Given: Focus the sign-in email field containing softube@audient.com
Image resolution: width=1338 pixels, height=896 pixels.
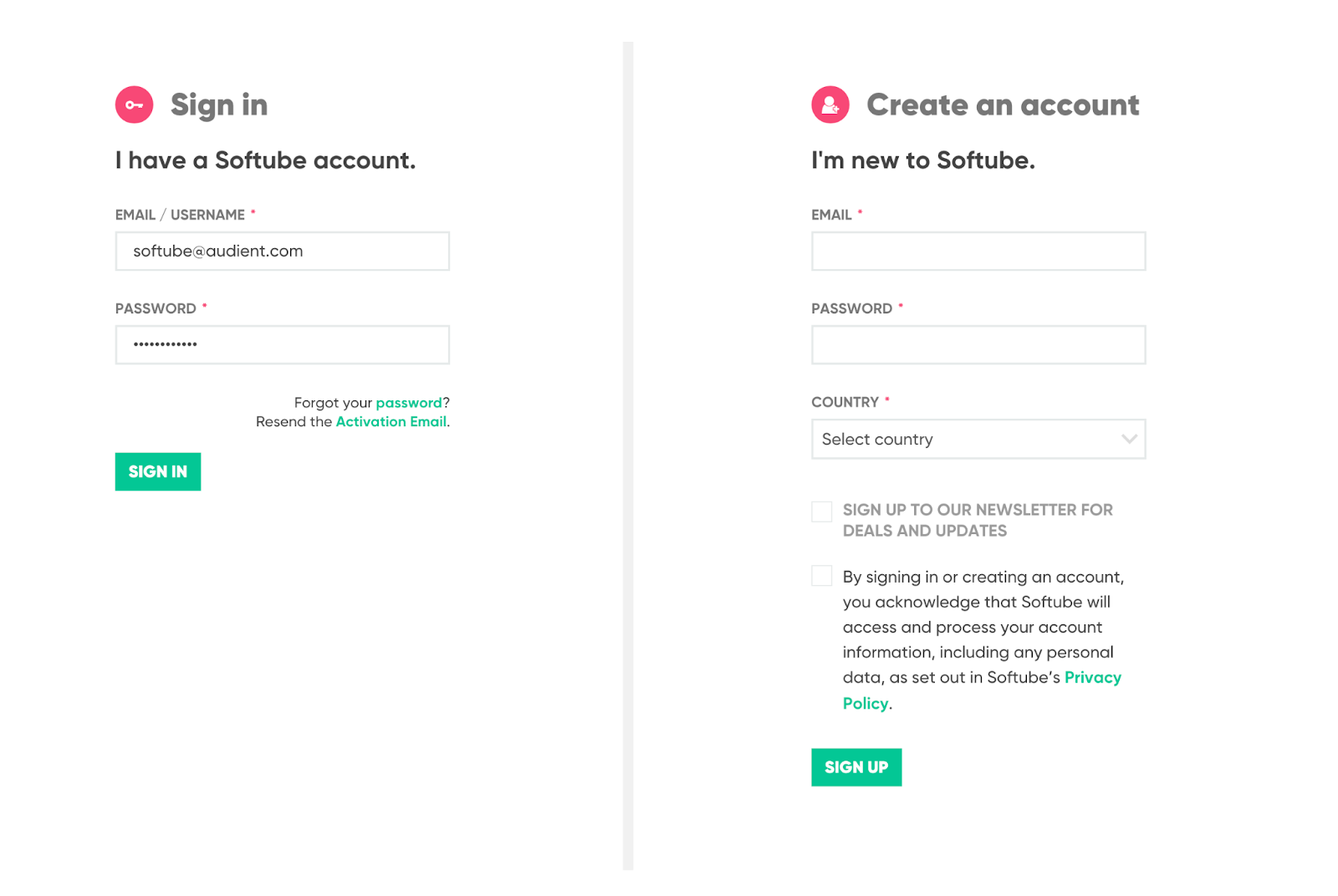Looking at the screenshot, I should coord(283,251).
